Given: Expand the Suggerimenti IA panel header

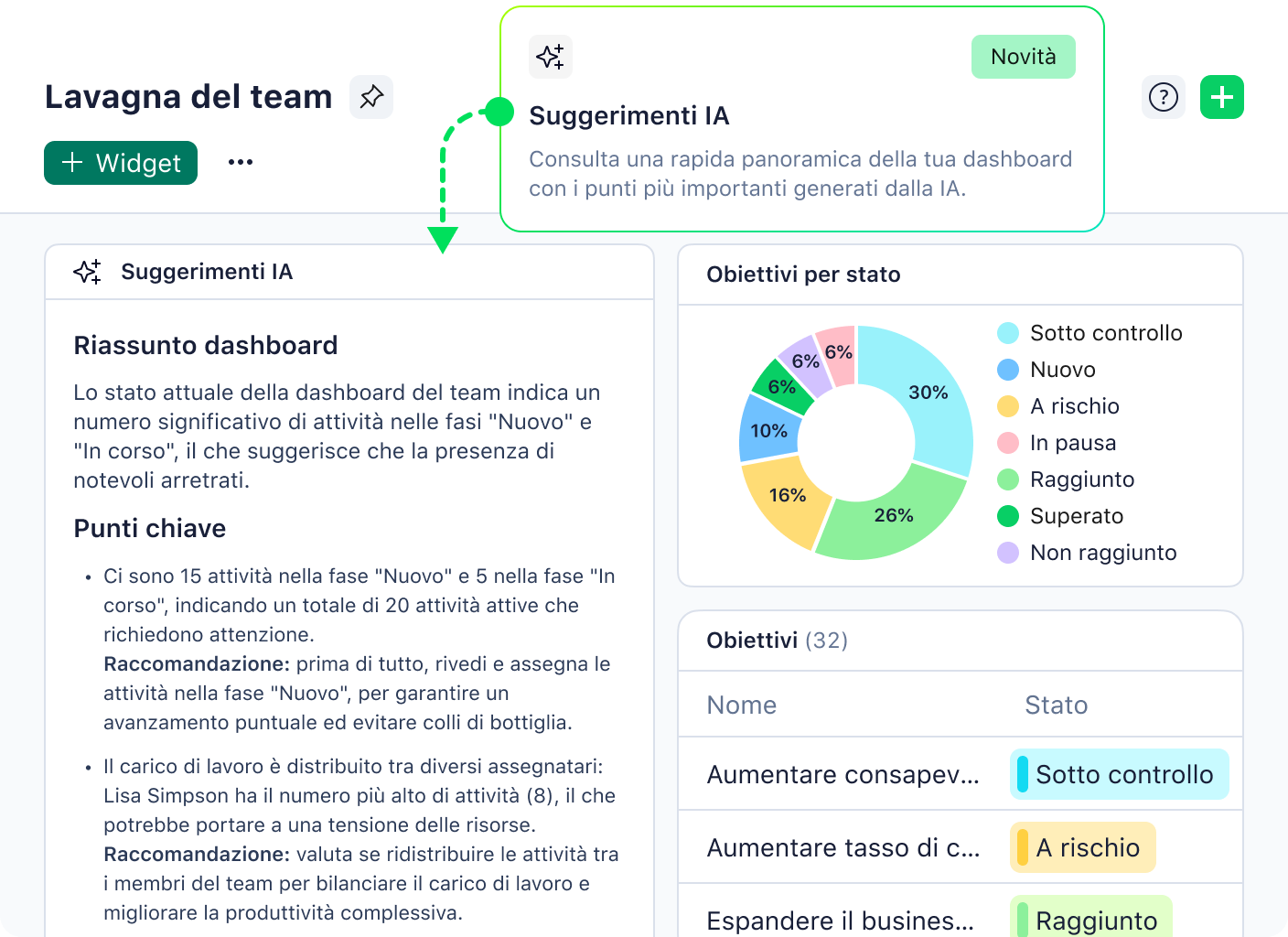Looking at the screenshot, I should 207,271.
